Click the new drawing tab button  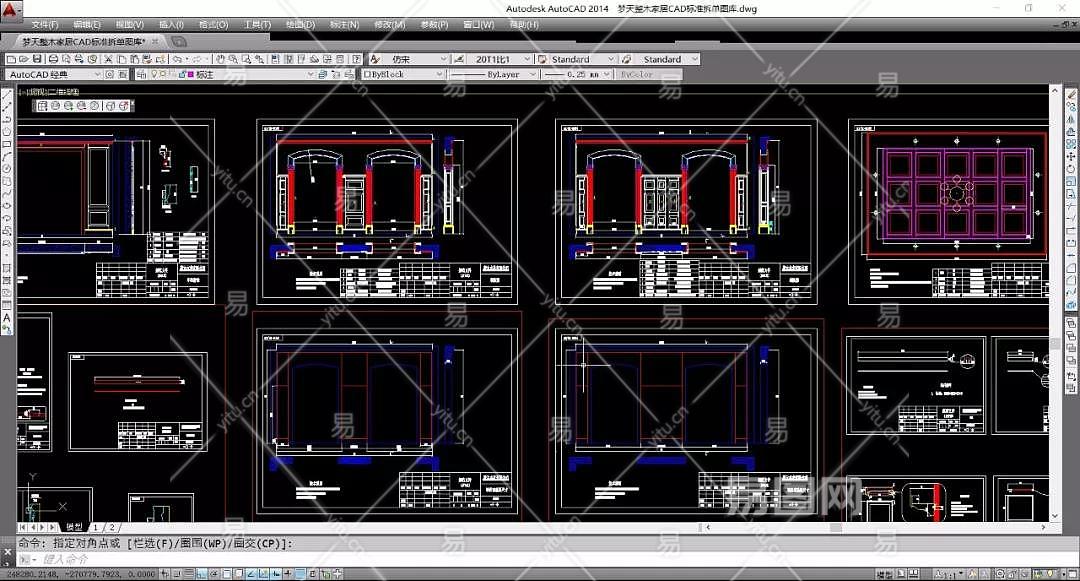(178, 41)
